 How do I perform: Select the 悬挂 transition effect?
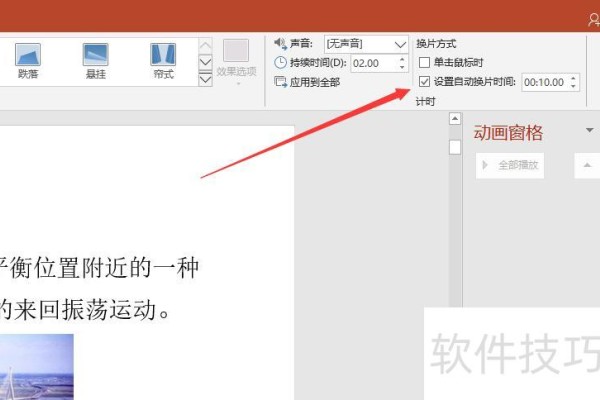[x=96, y=61]
